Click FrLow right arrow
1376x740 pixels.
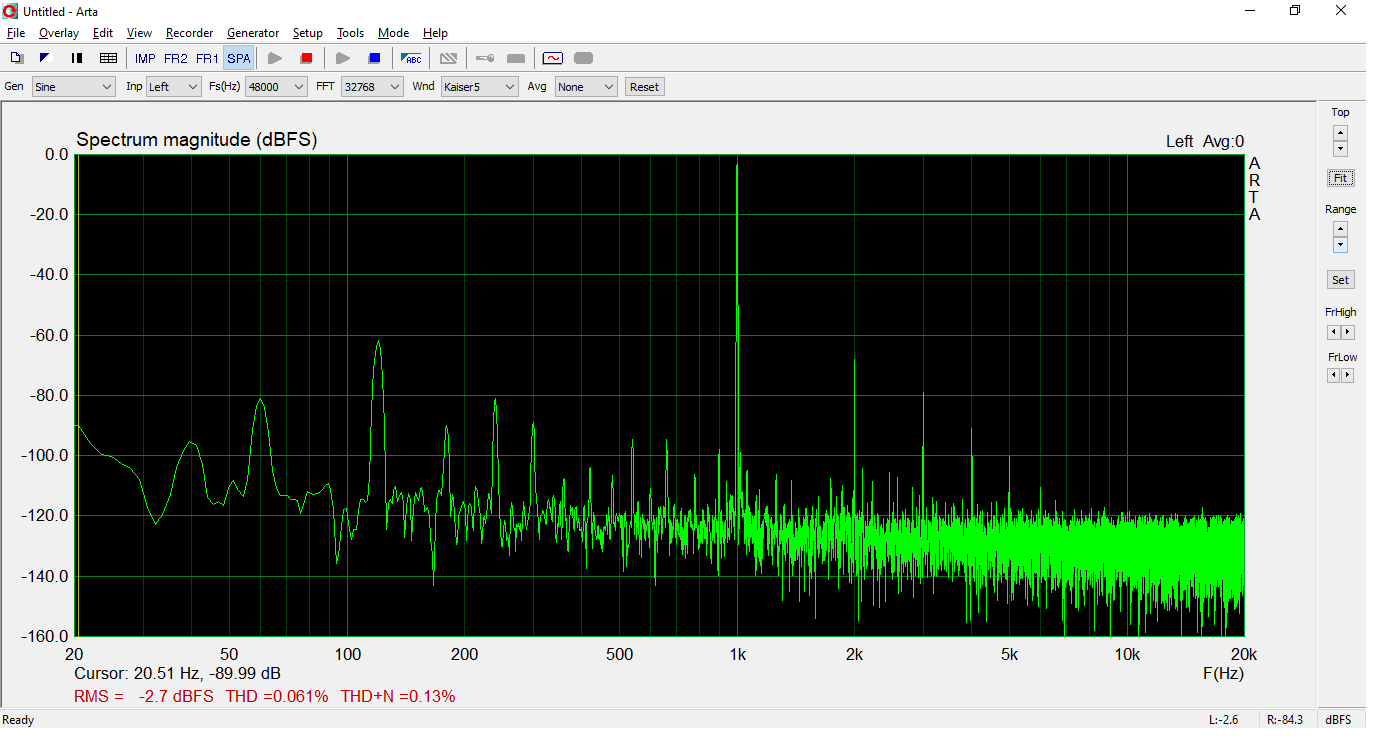pyautogui.click(x=1347, y=375)
